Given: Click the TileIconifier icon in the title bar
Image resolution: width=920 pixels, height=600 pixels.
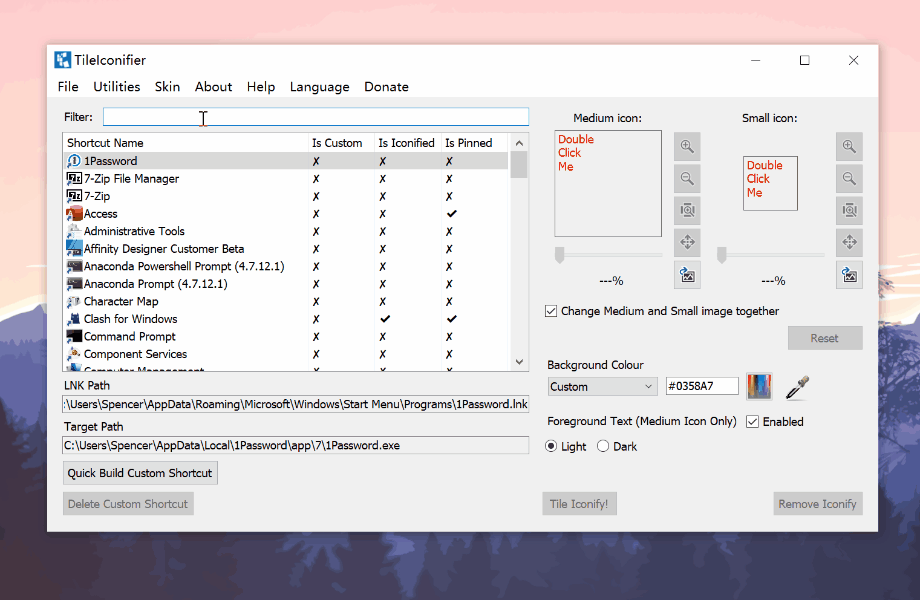Looking at the screenshot, I should point(62,59).
